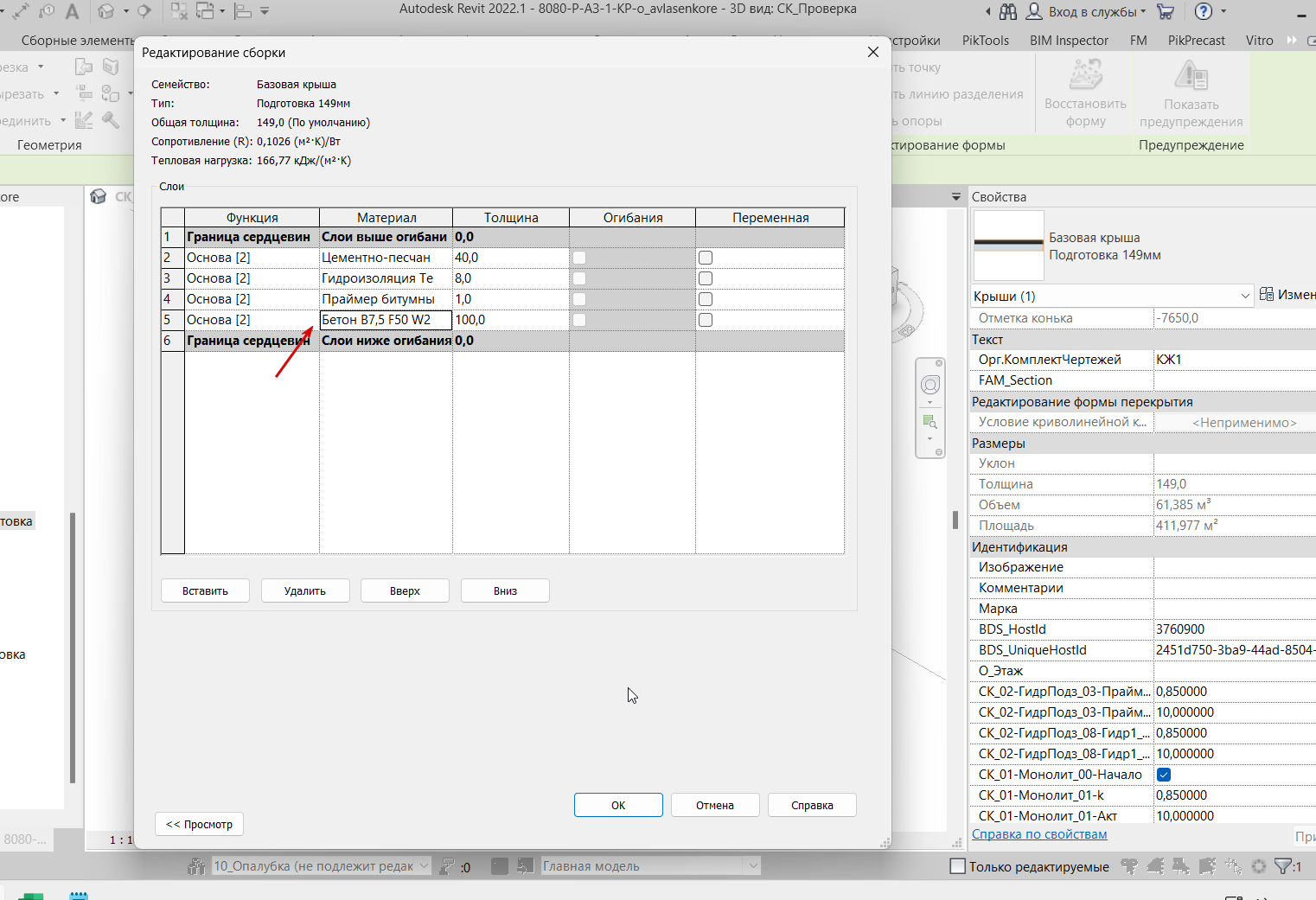The width and height of the screenshot is (1316, 900).
Task: Enable the Только редактируемые checkbox
Action: click(958, 866)
